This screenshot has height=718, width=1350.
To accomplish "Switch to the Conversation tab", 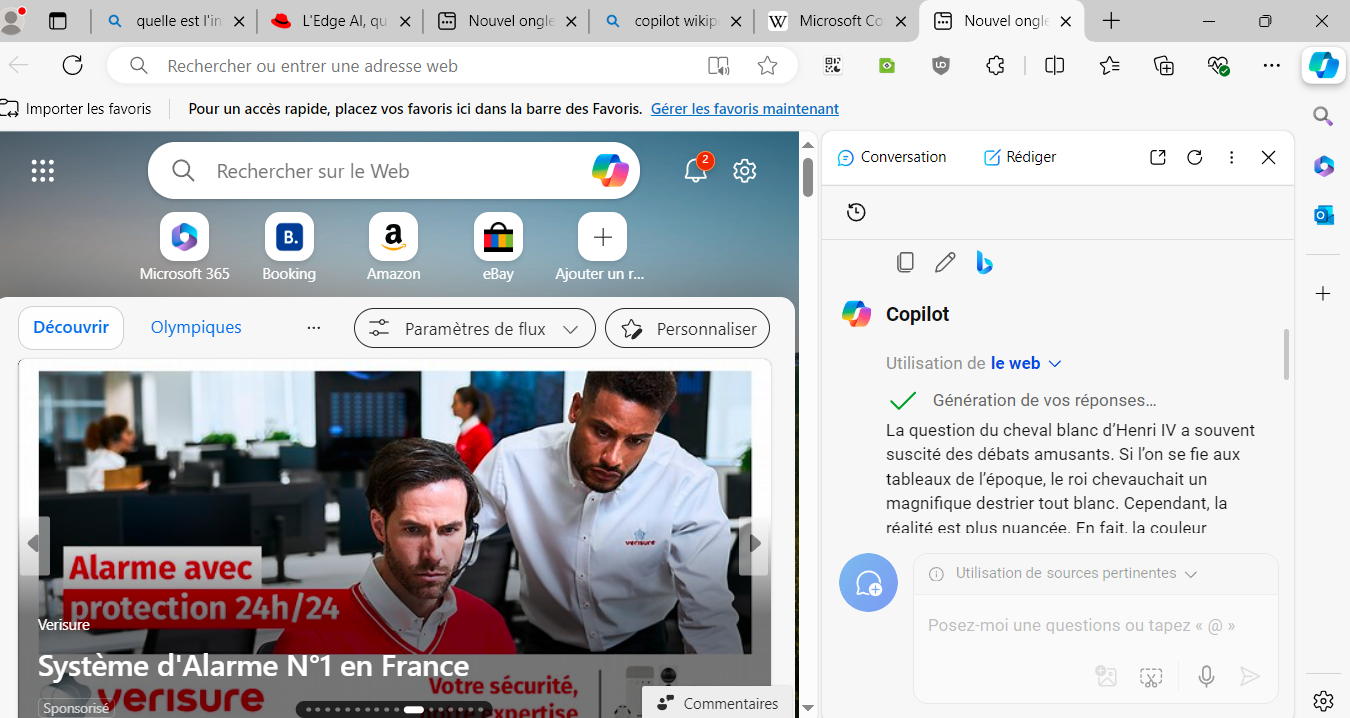I will [892, 157].
